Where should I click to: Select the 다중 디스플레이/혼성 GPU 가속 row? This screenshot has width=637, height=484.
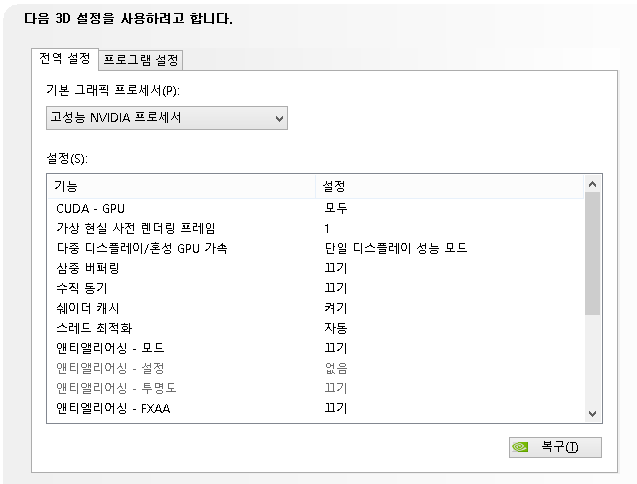pyautogui.click(x=142, y=248)
